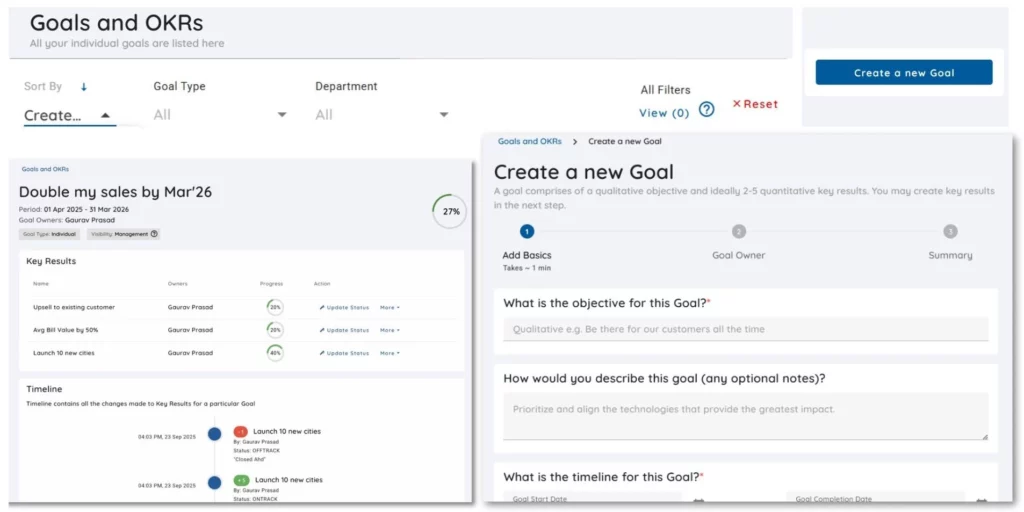Screen dimensions: 1024x512
Task: Click the View (0) filters link
Action: click(x=664, y=113)
